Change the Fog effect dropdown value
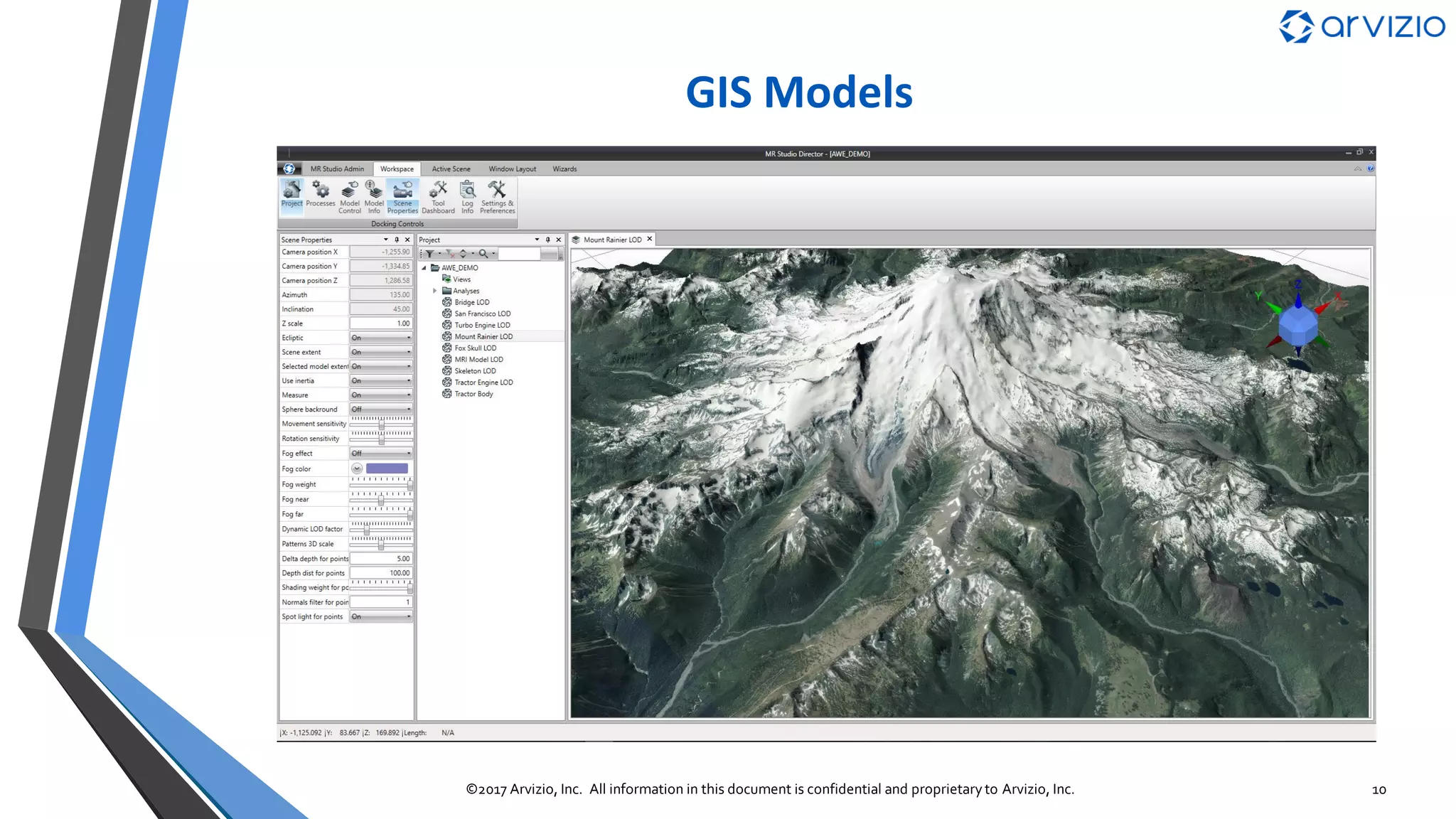The height and width of the screenshot is (819, 1456). click(382, 454)
